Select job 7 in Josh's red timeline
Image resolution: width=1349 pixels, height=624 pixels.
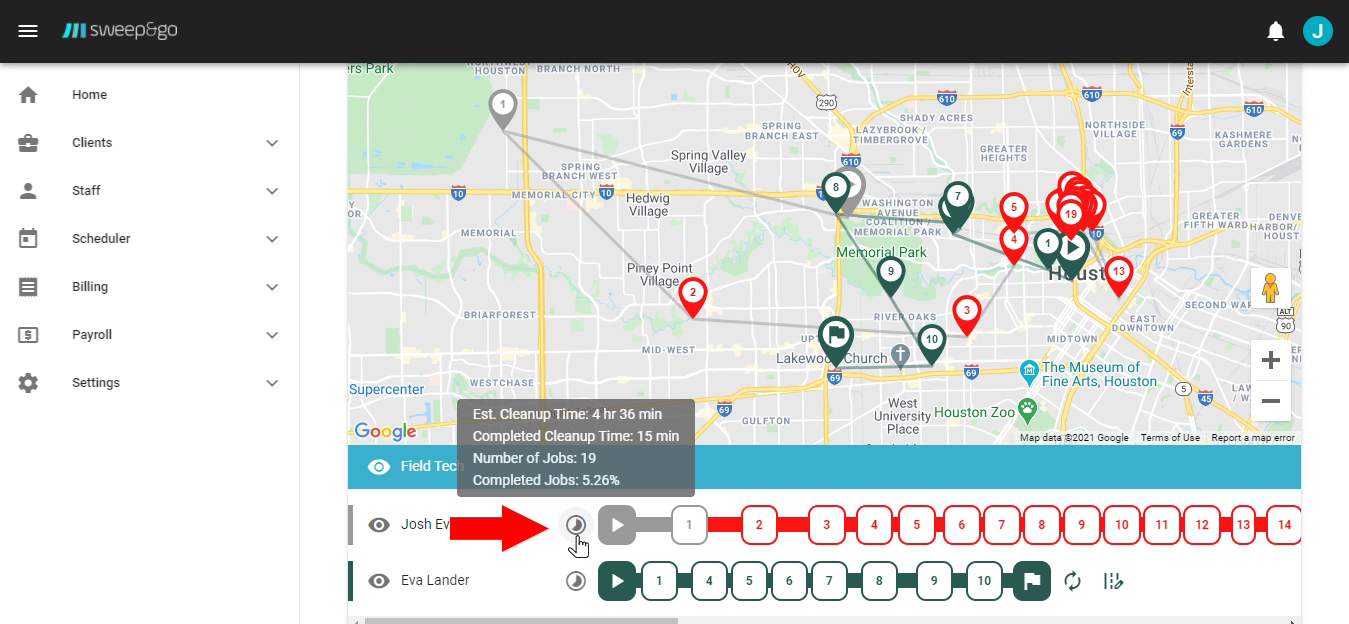(x=1001, y=525)
